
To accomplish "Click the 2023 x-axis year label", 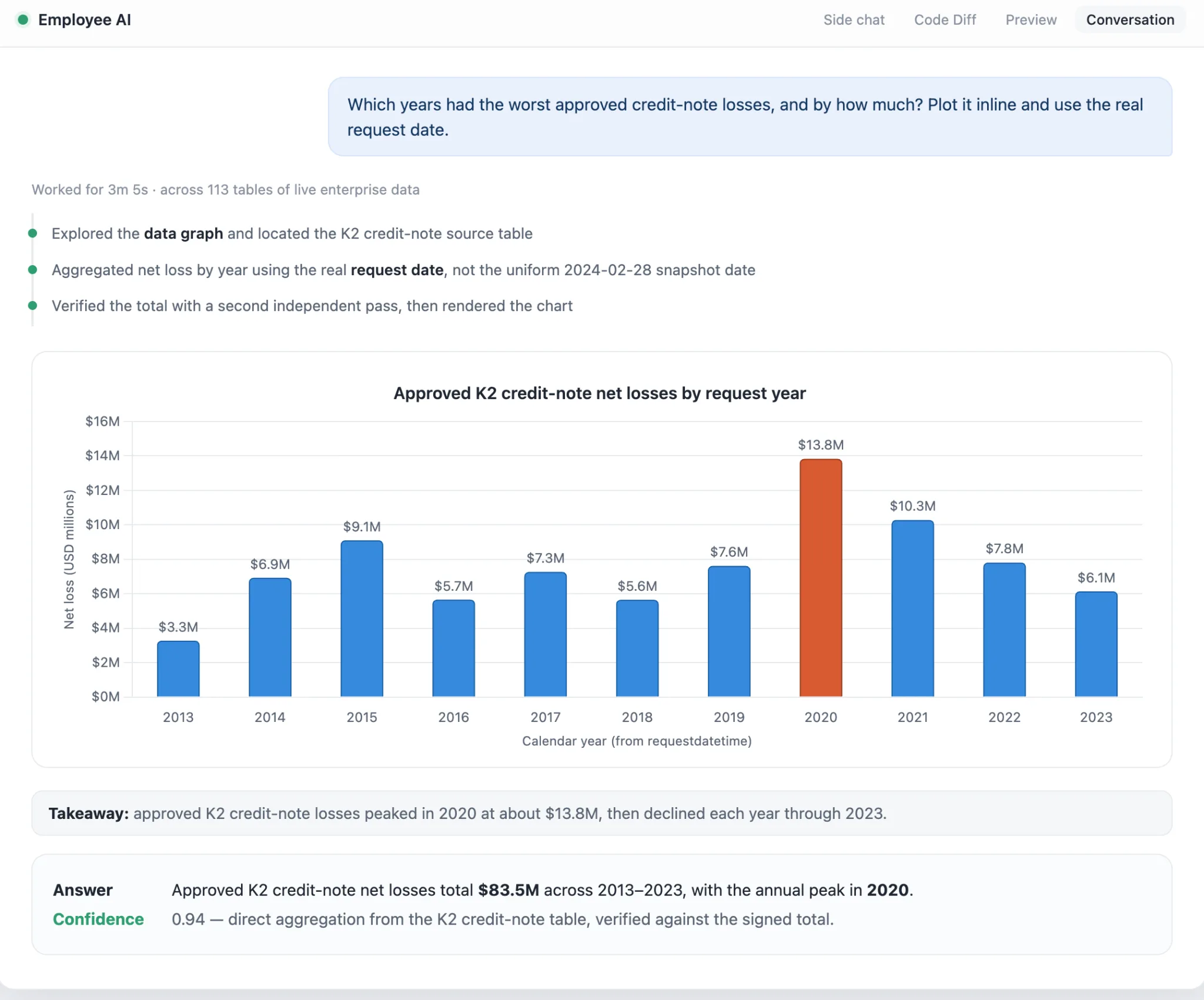I will 1096,717.
